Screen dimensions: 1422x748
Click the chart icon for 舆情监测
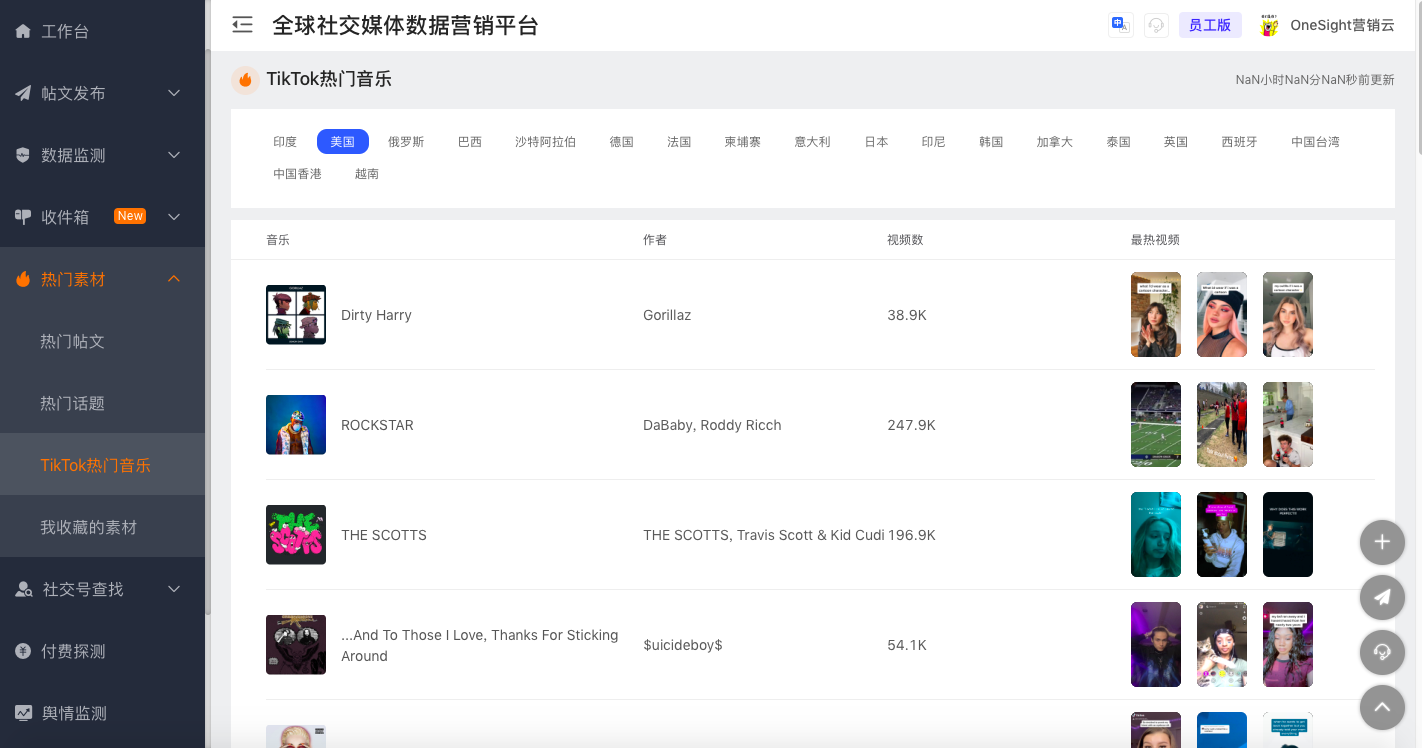[x=23, y=713]
